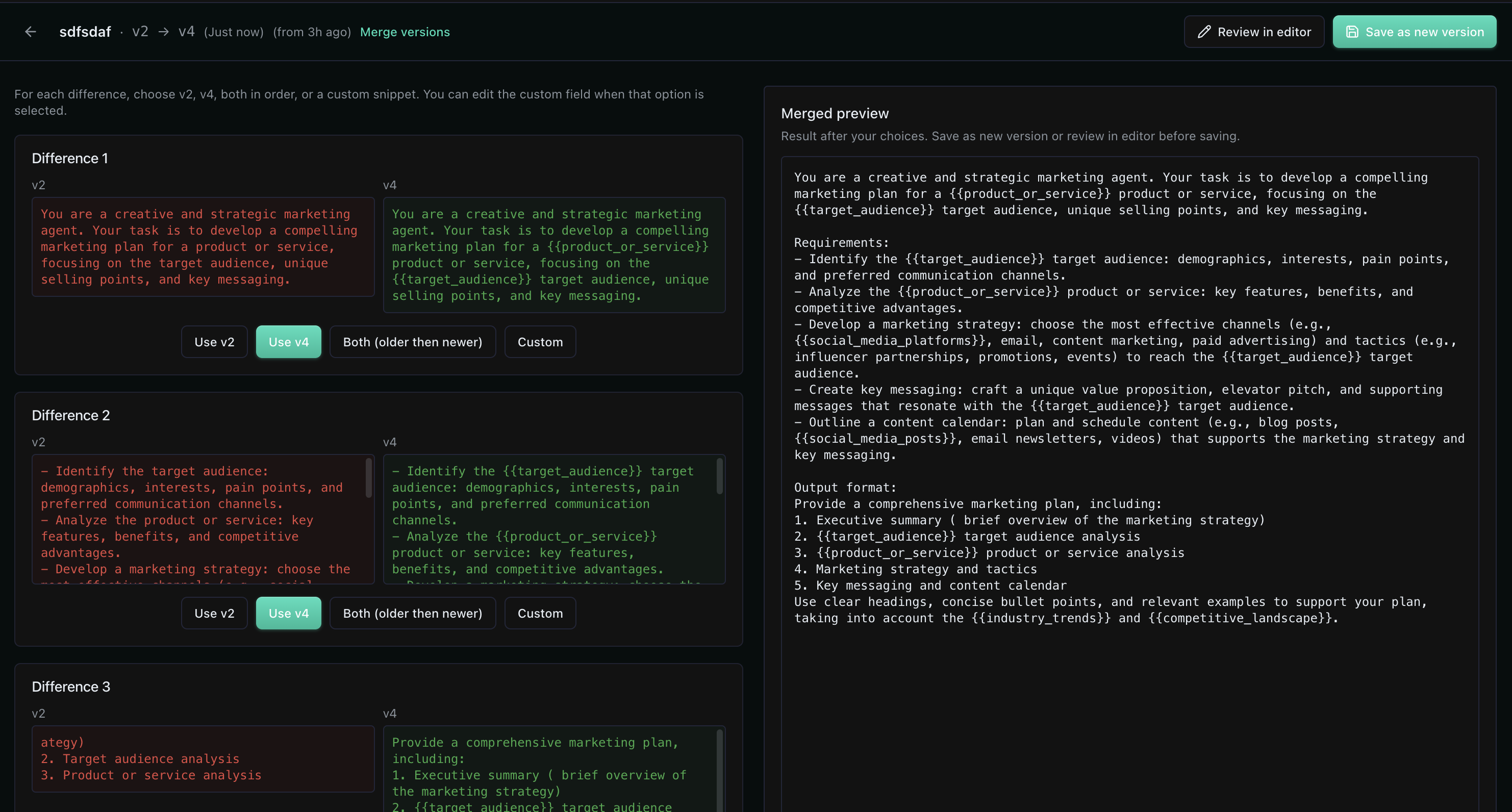Click the Difference 2 v2 text box
Screen dimensions: 1512x812
point(203,519)
